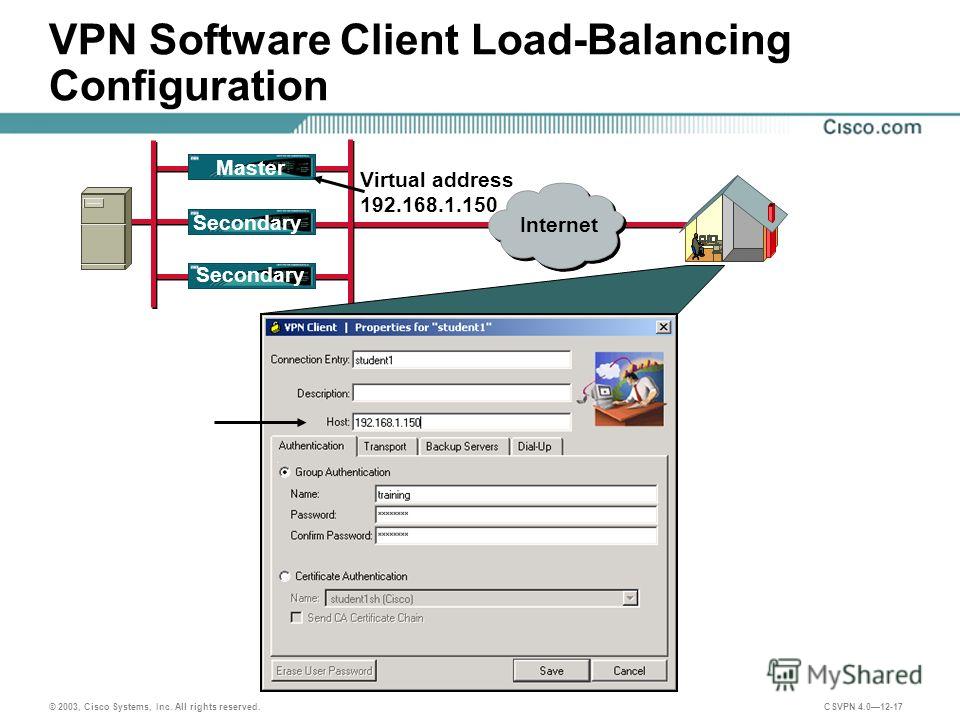This screenshot has height=720, width=960.
Task: Open the Backup Servers tab
Action: (462, 446)
